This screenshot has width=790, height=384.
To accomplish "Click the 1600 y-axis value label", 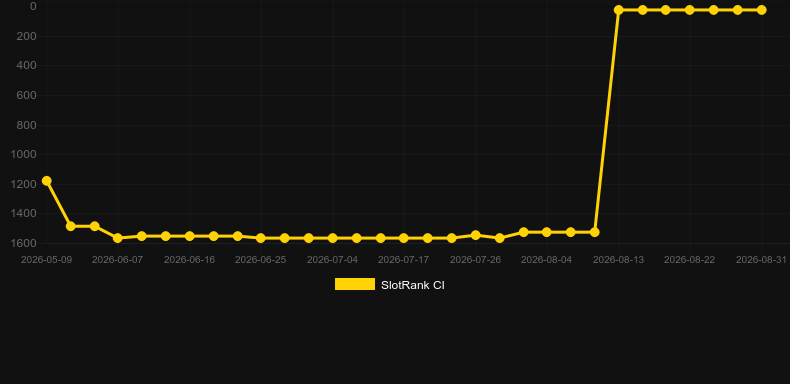I will [24, 243].
